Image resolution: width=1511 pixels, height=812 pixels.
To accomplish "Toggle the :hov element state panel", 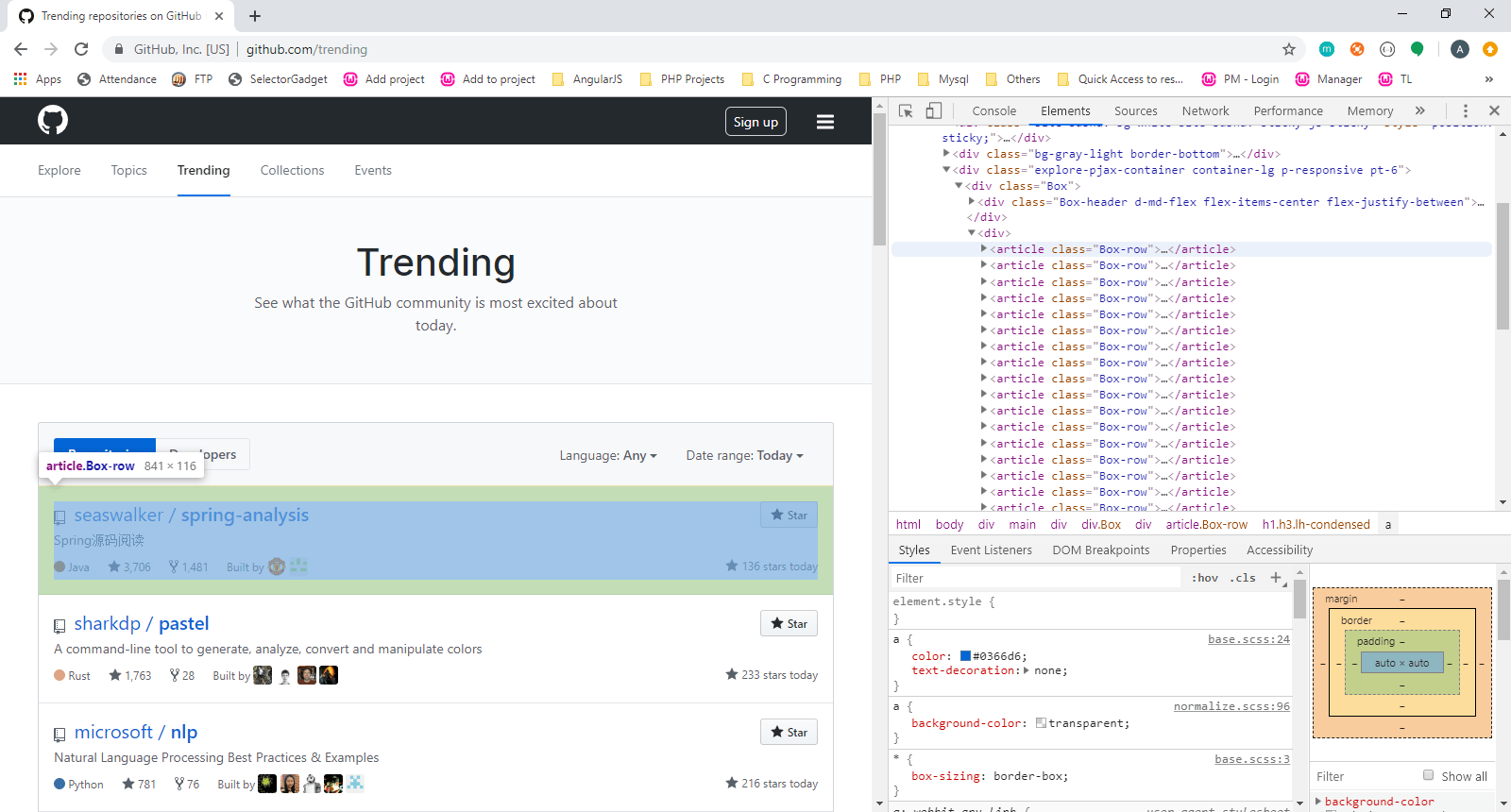I will [x=1205, y=578].
